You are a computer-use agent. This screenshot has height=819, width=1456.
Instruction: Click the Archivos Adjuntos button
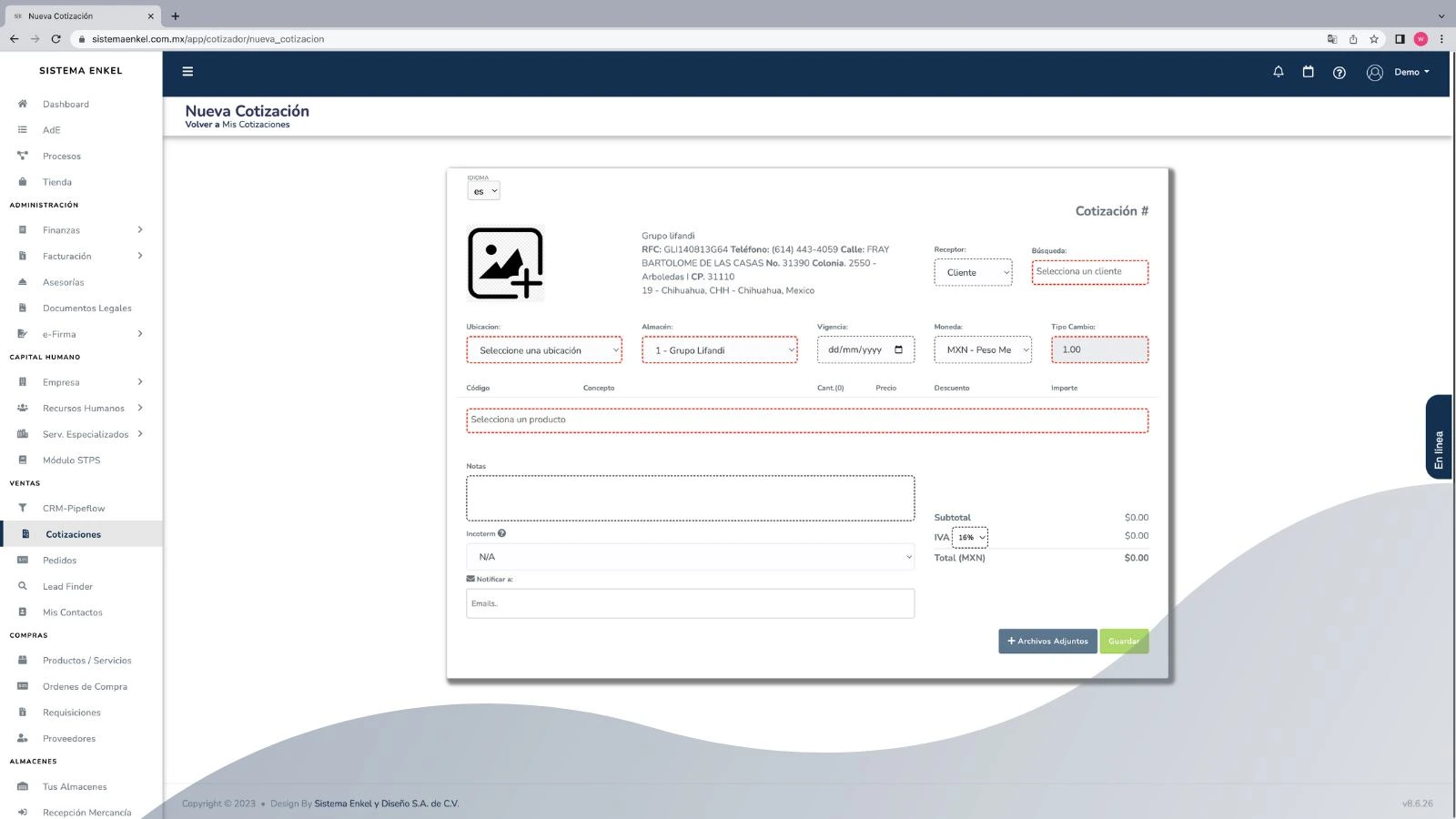coord(1047,642)
